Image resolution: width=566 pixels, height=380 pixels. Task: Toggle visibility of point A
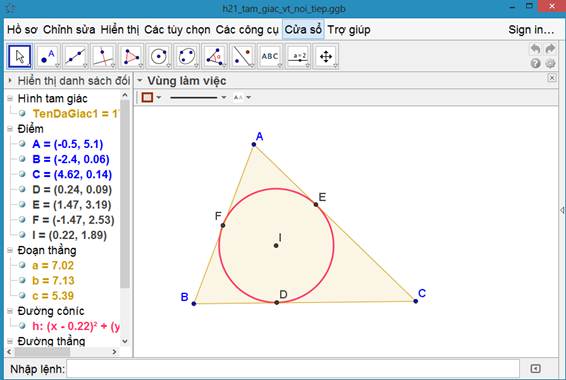tap(22, 144)
